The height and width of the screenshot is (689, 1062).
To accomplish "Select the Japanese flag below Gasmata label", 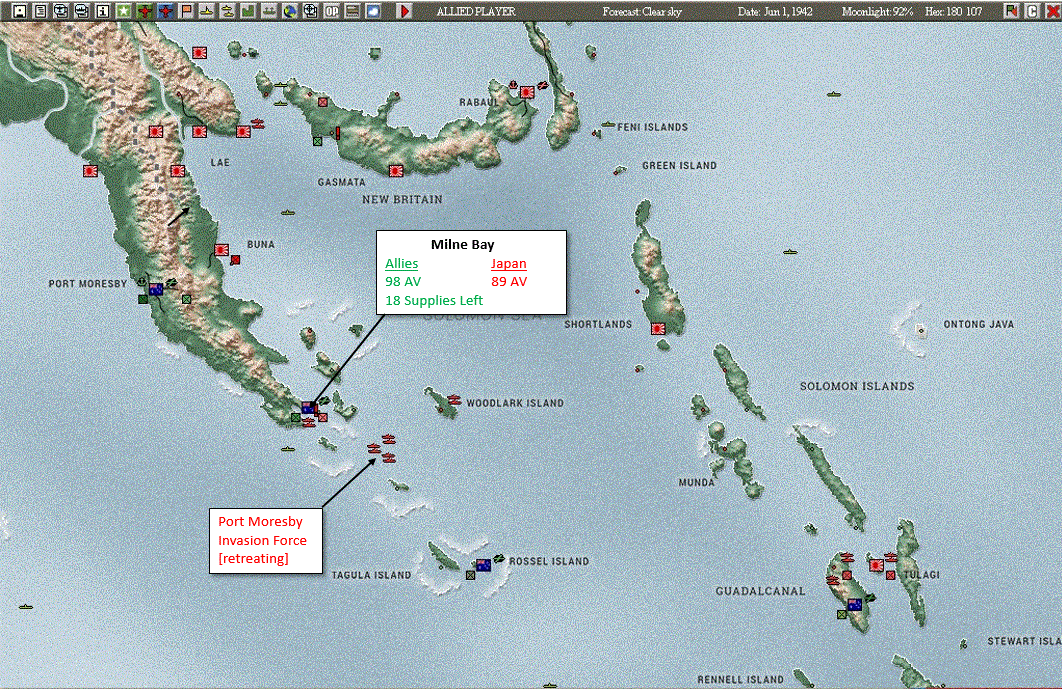I will tap(396, 171).
